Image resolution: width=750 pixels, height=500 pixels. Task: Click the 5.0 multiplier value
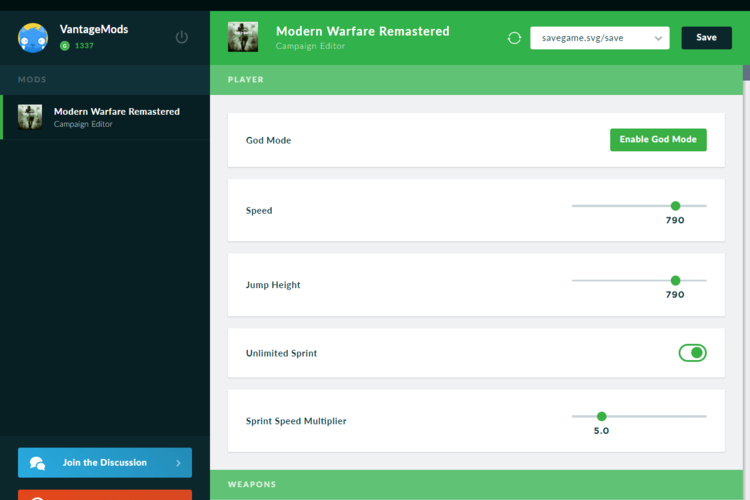601,431
